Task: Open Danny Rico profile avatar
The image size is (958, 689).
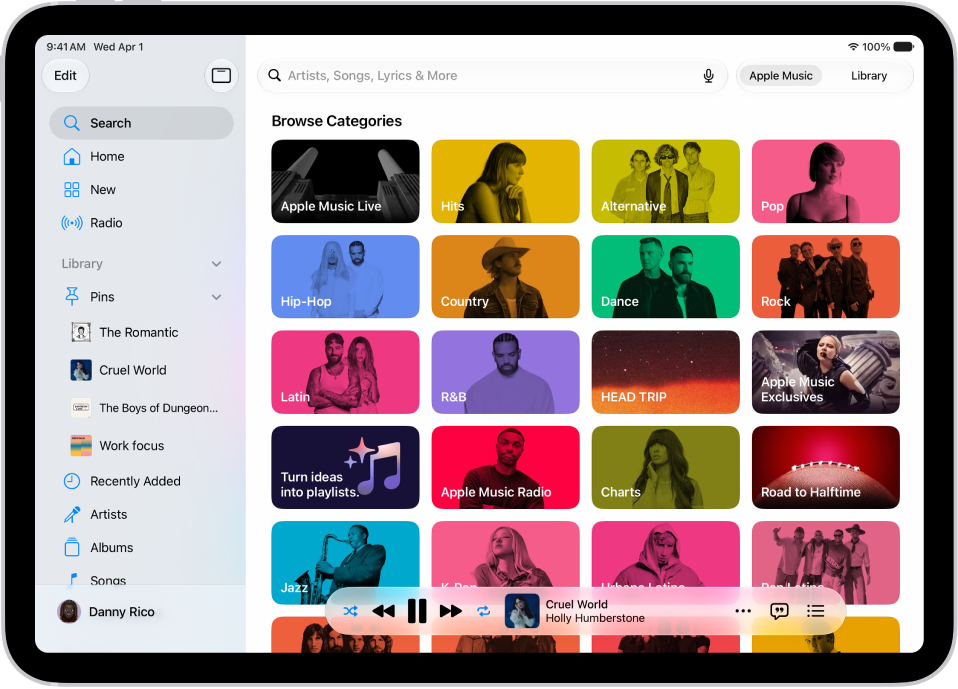Action: pyautogui.click(x=69, y=611)
